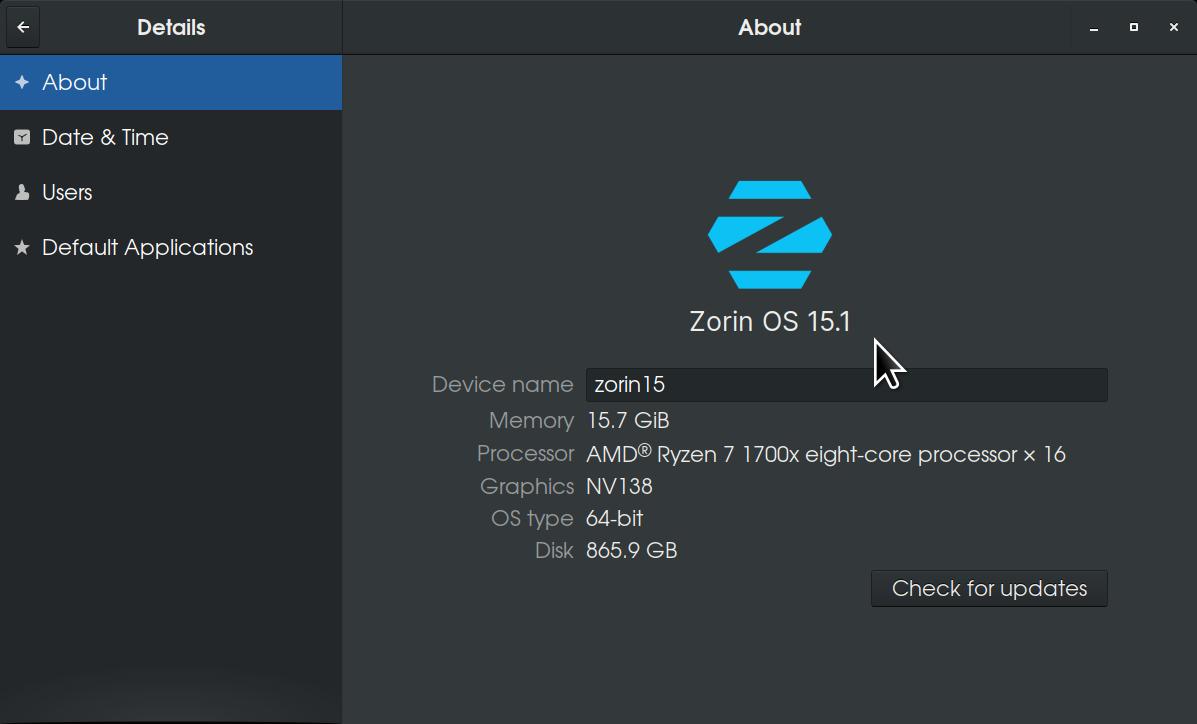Open the Default Applications section
Image resolution: width=1197 pixels, height=724 pixels.
click(171, 247)
